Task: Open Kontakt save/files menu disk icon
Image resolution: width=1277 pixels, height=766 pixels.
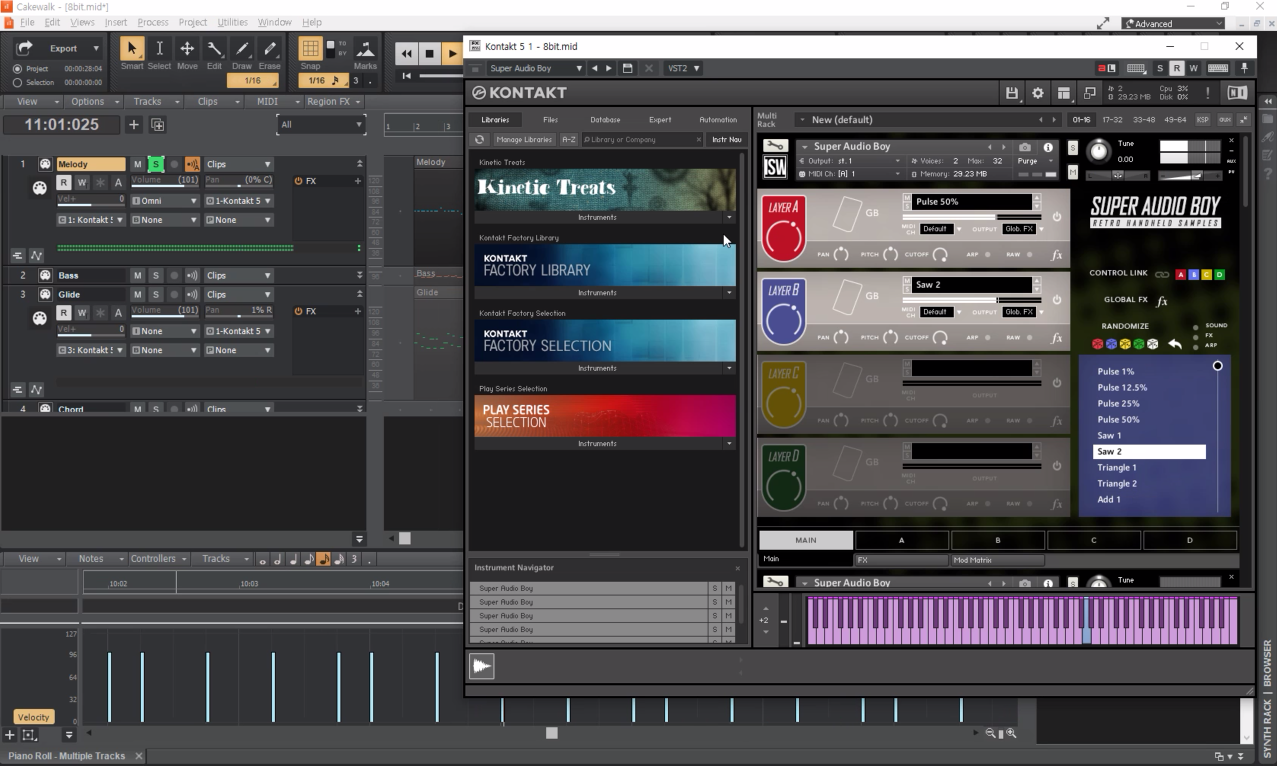Action: pyautogui.click(x=1011, y=93)
